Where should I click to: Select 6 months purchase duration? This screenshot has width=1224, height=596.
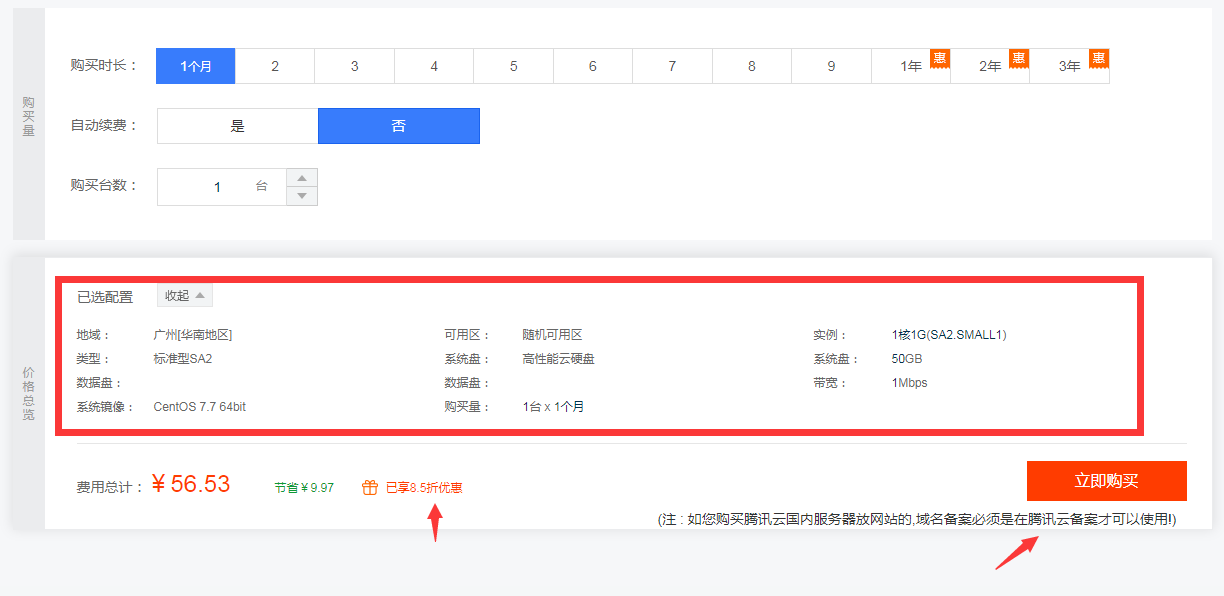(593, 66)
